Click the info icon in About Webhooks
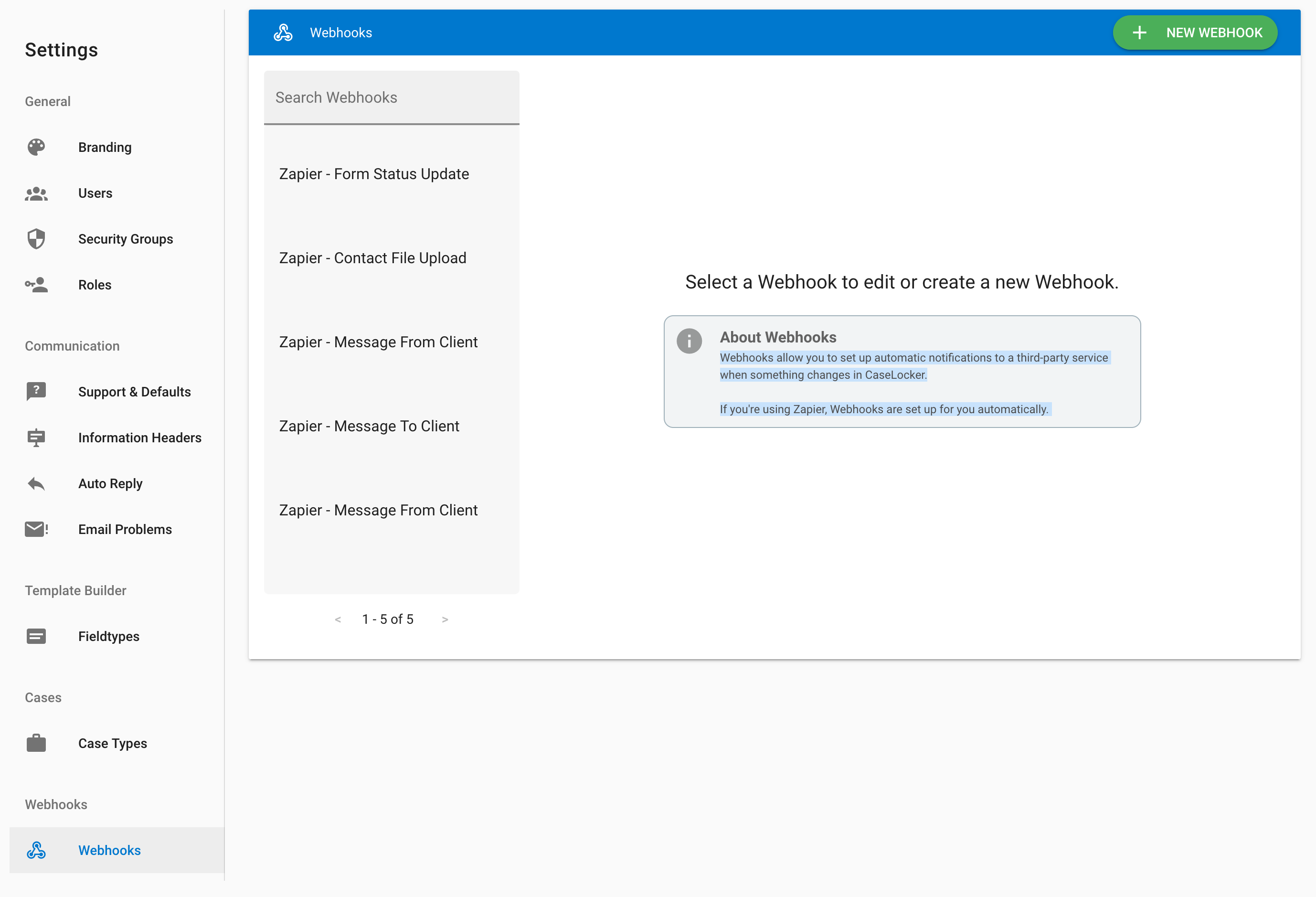This screenshot has height=897, width=1316. click(689, 341)
